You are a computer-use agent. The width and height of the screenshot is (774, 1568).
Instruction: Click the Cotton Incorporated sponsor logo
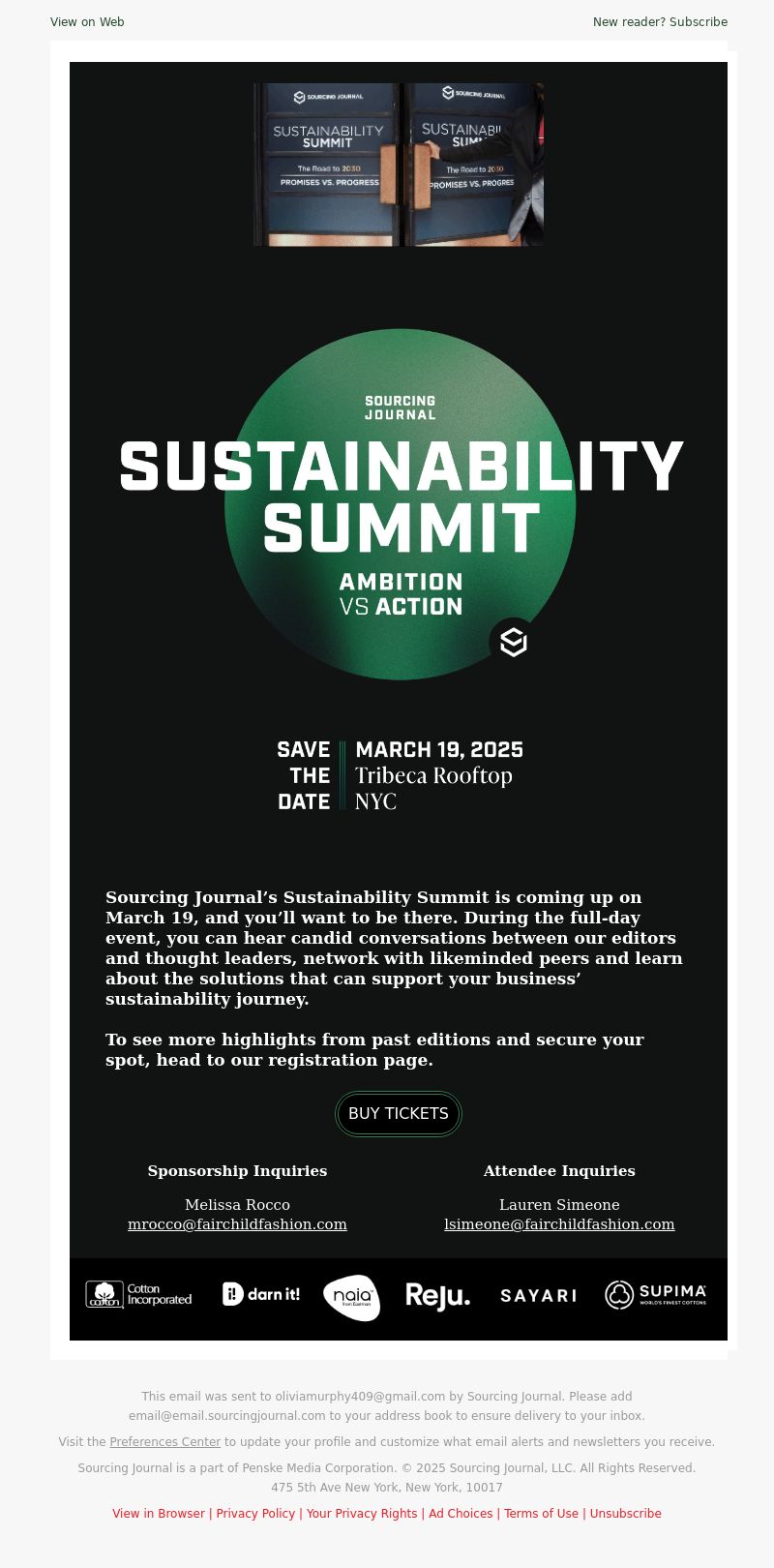[x=138, y=1294]
